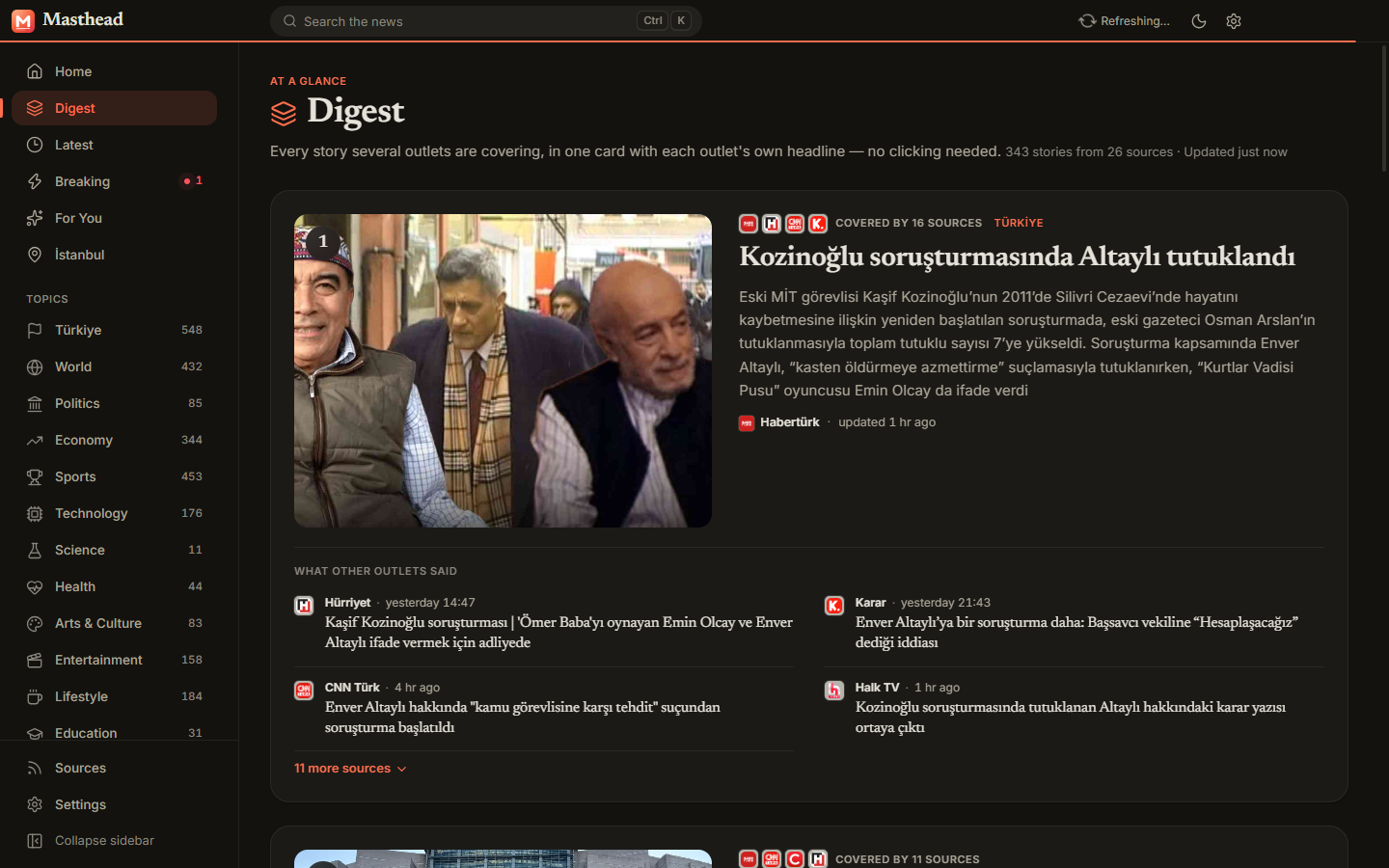The image size is (1389, 868).
Task: Click the page scrollbar on right edge
Action: point(1384,108)
